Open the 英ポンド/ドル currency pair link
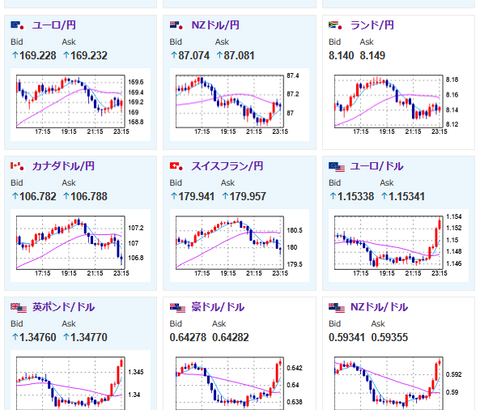The width and height of the screenshot is (480, 410). (x=63, y=307)
